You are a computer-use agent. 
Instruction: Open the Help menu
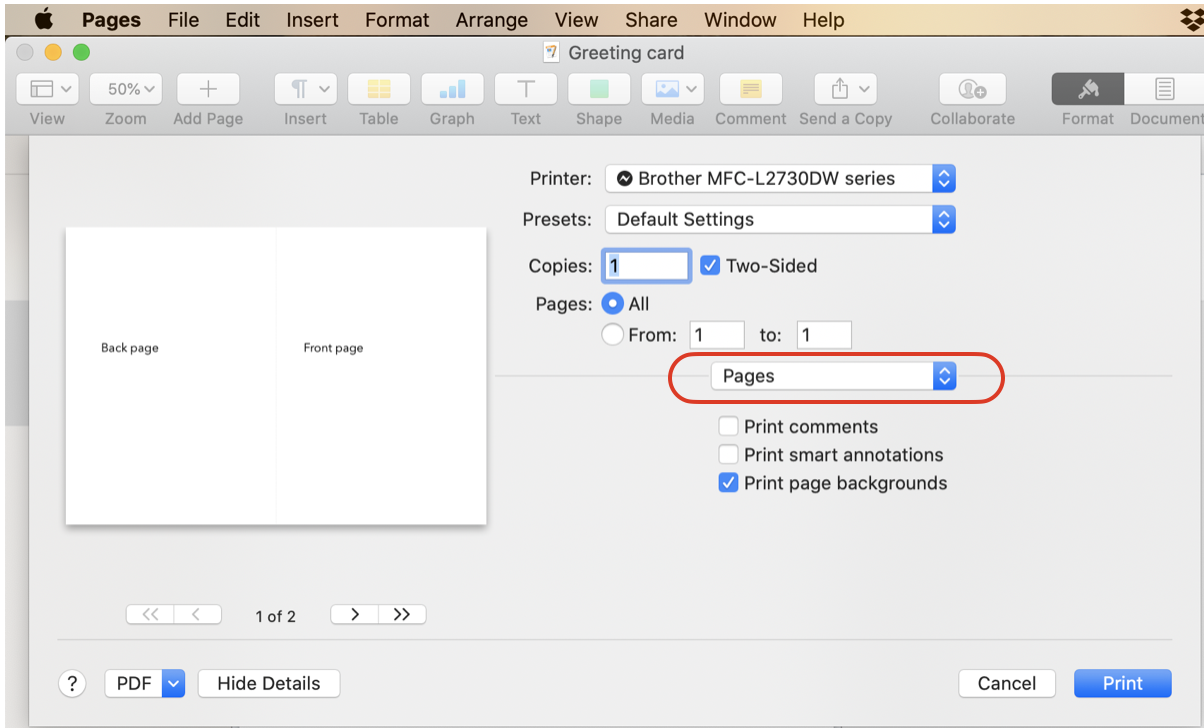click(823, 20)
